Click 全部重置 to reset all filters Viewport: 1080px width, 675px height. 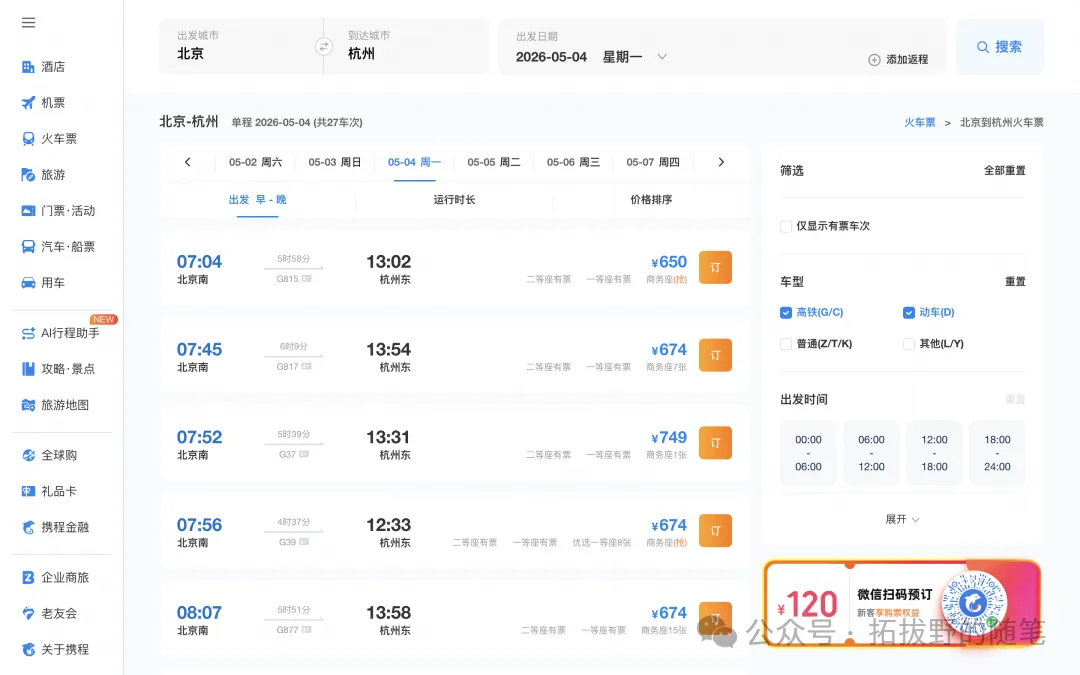1004,170
